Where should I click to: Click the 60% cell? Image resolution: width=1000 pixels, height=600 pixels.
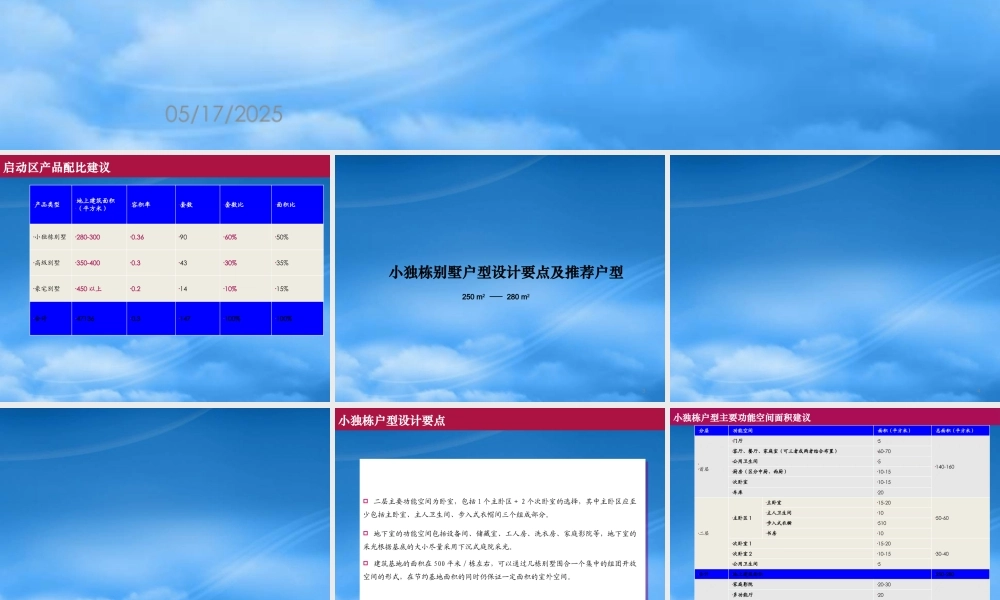pyautogui.click(x=245, y=237)
